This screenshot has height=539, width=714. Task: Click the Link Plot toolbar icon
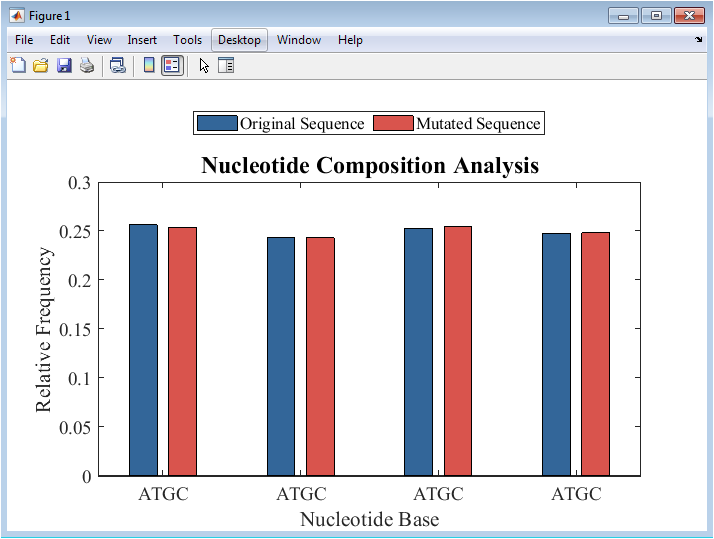pyautogui.click(x=118, y=66)
